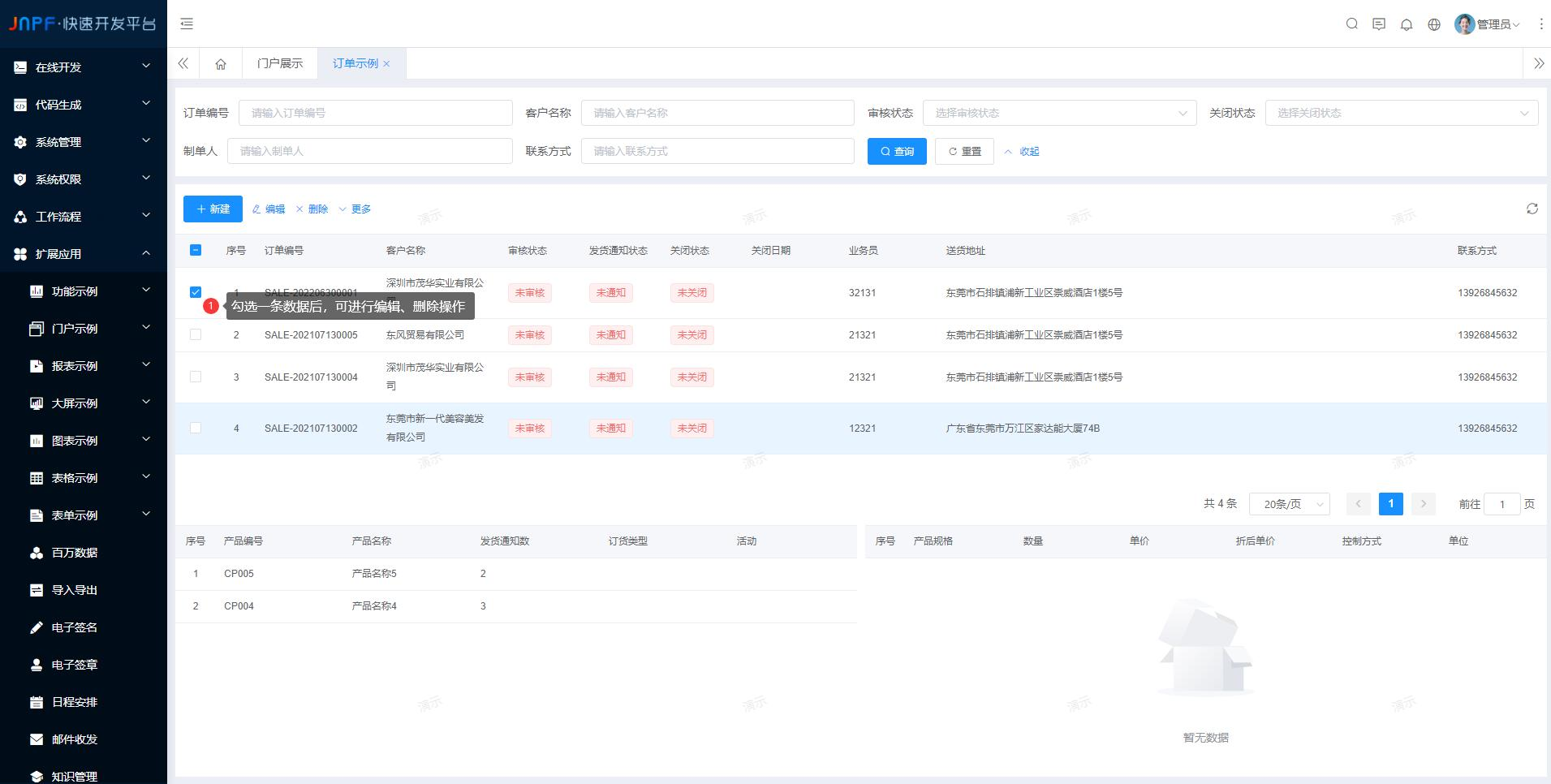The image size is (1551, 784).
Task: Focus the 联系方式 input field
Action: 717,151
